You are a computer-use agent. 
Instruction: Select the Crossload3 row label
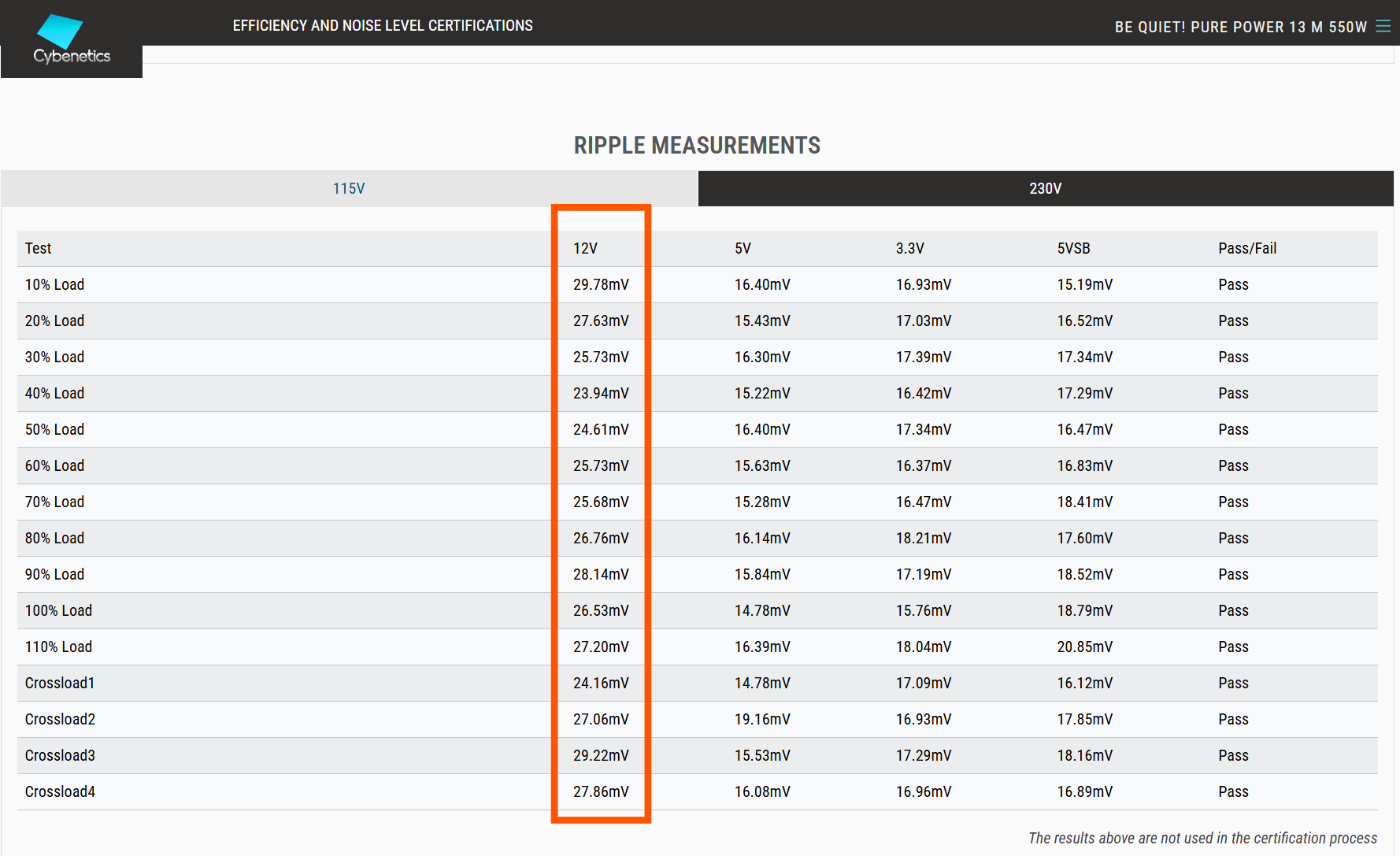click(60, 755)
